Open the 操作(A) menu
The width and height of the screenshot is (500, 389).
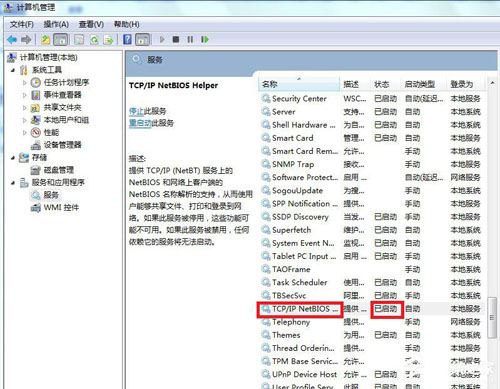(56, 24)
